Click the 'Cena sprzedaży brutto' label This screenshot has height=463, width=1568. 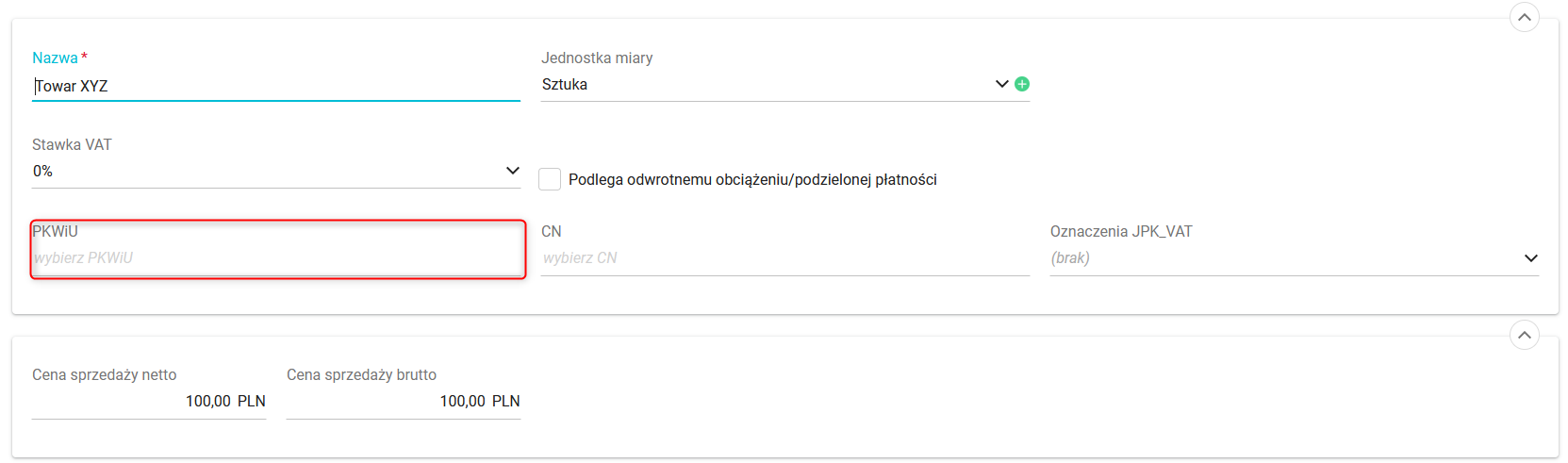tap(361, 374)
